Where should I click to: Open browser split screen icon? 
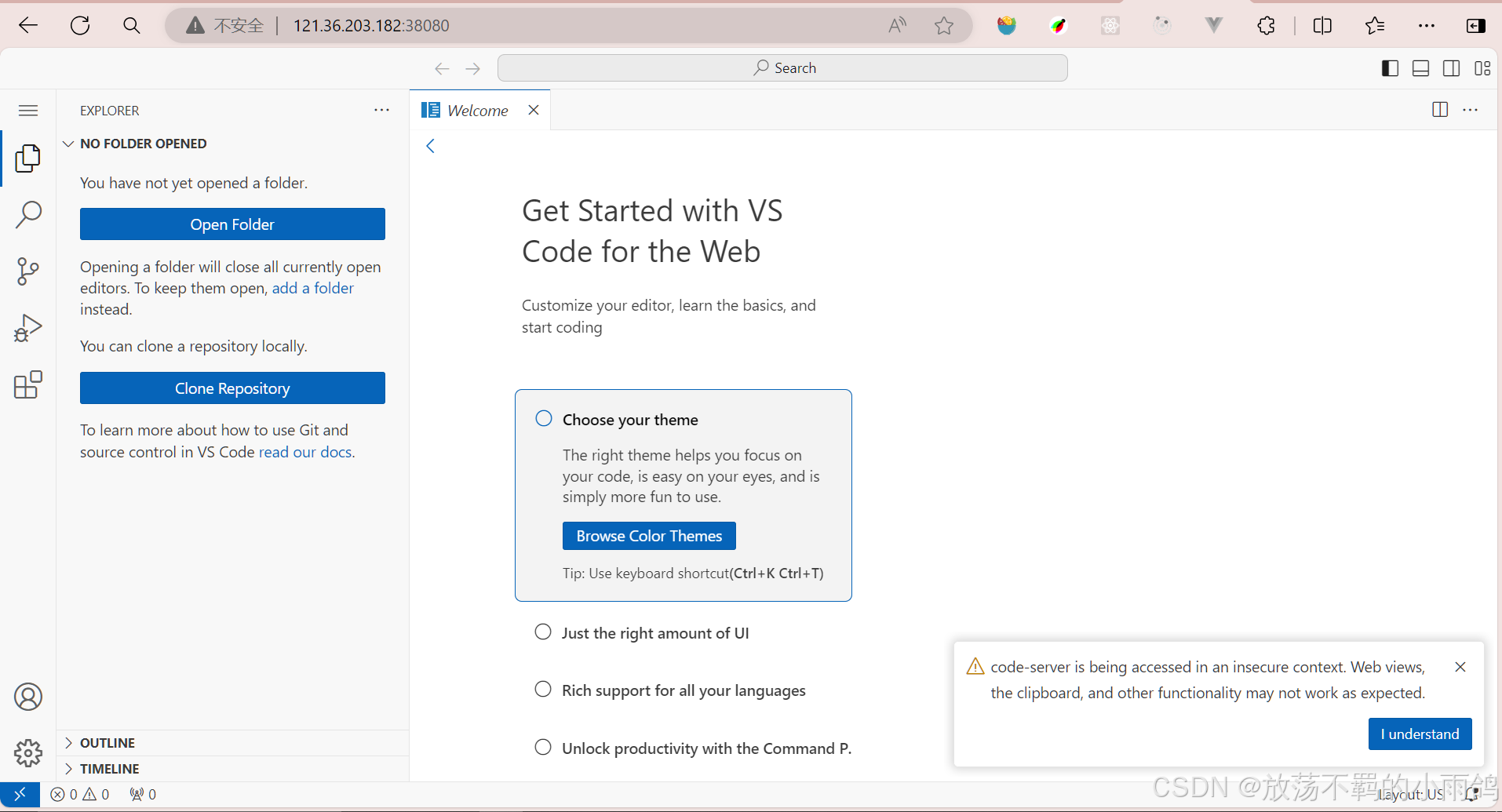[1322, 26]
